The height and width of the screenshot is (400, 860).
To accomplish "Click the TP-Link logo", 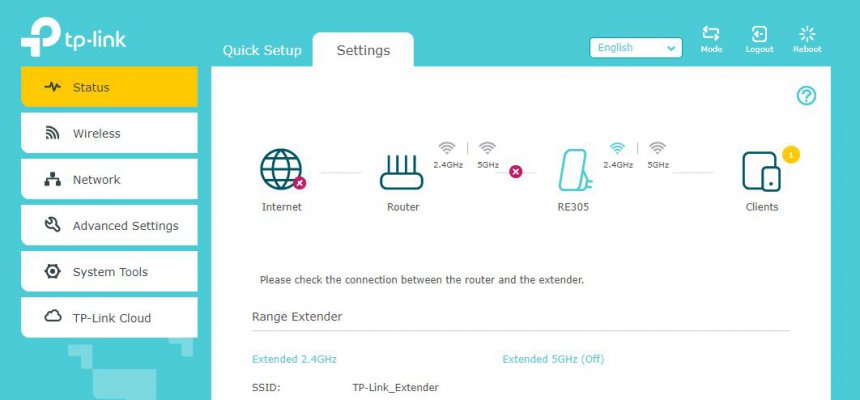I will point(73,37).
